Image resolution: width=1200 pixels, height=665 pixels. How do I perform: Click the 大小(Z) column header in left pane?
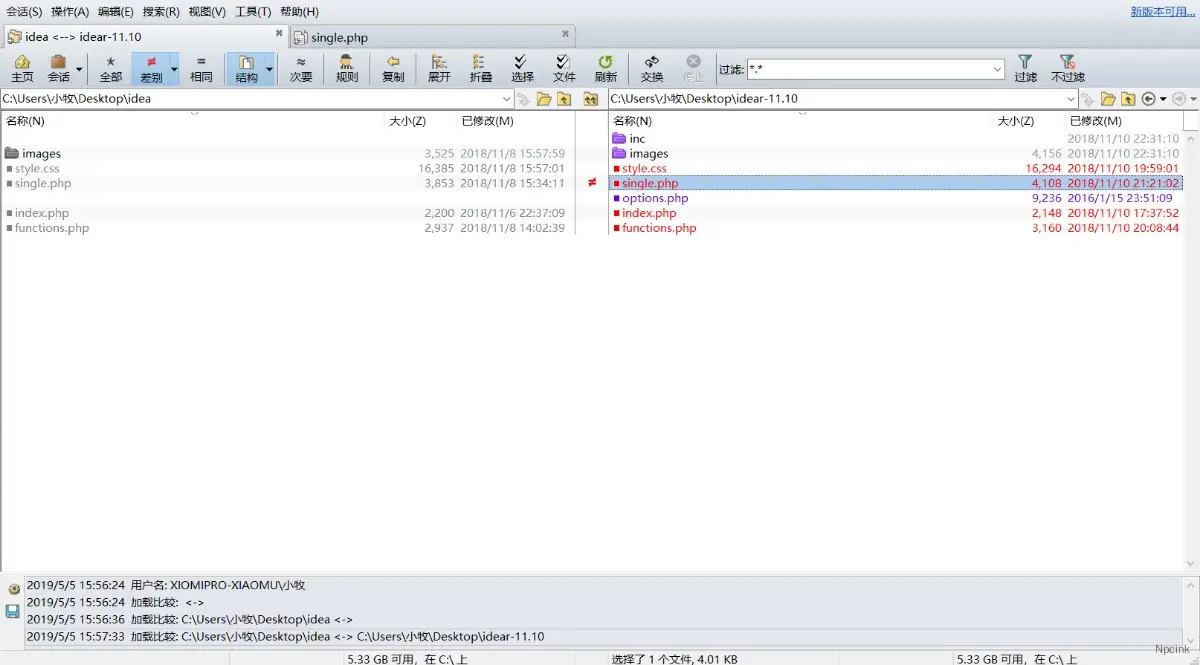[x=407, y=121]
